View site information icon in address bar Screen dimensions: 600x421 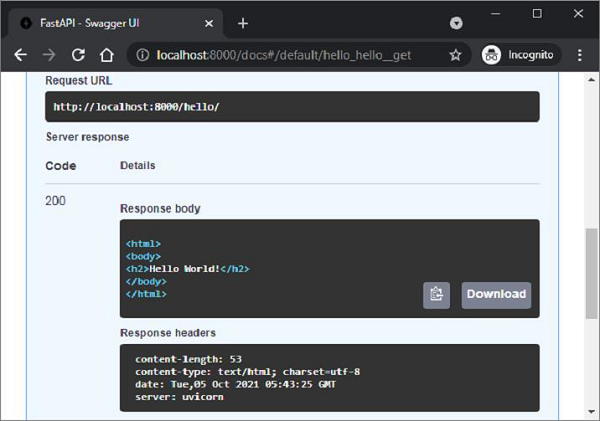coord(141,55)
